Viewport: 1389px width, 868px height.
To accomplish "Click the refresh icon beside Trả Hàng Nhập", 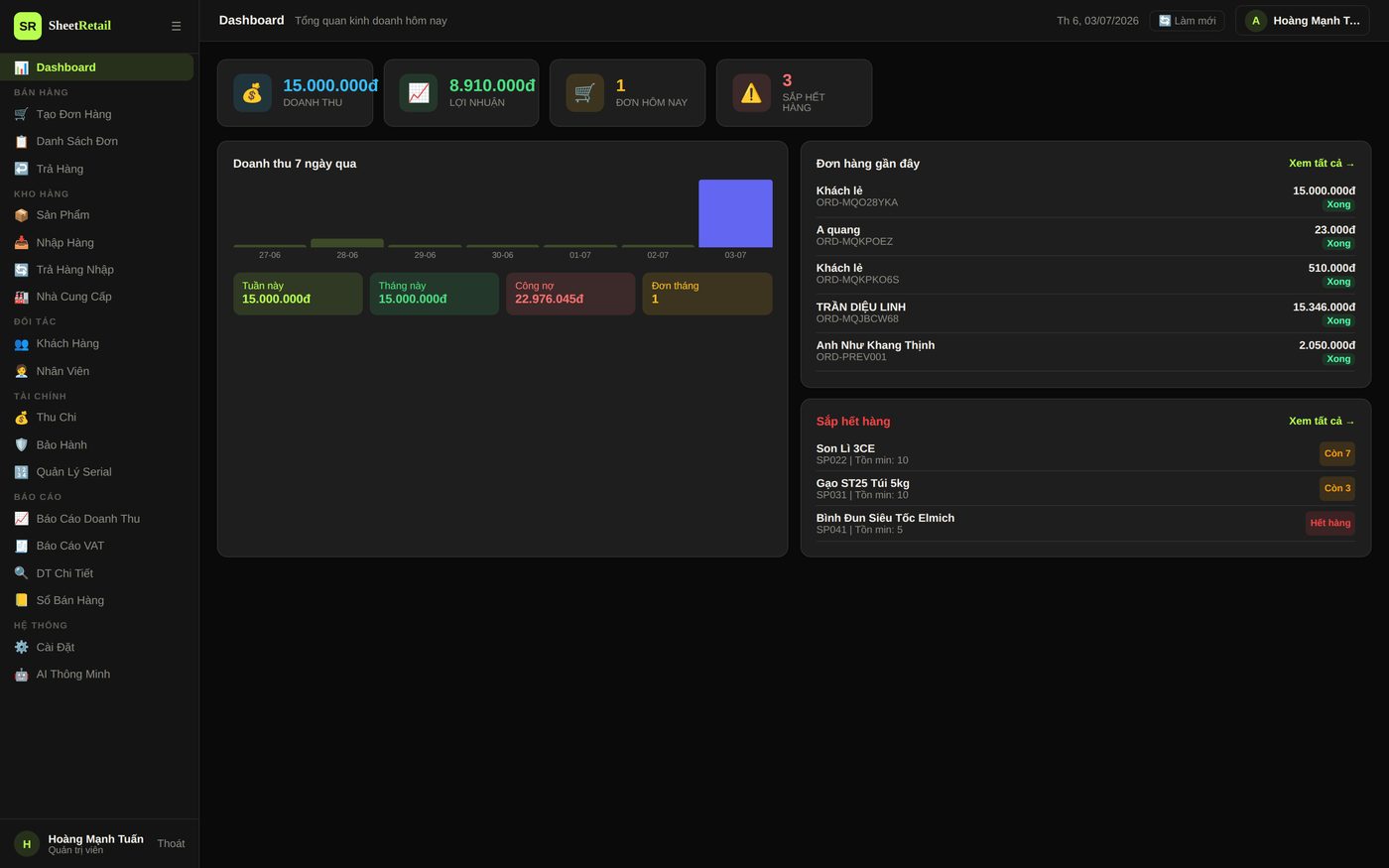I will 21,270.
